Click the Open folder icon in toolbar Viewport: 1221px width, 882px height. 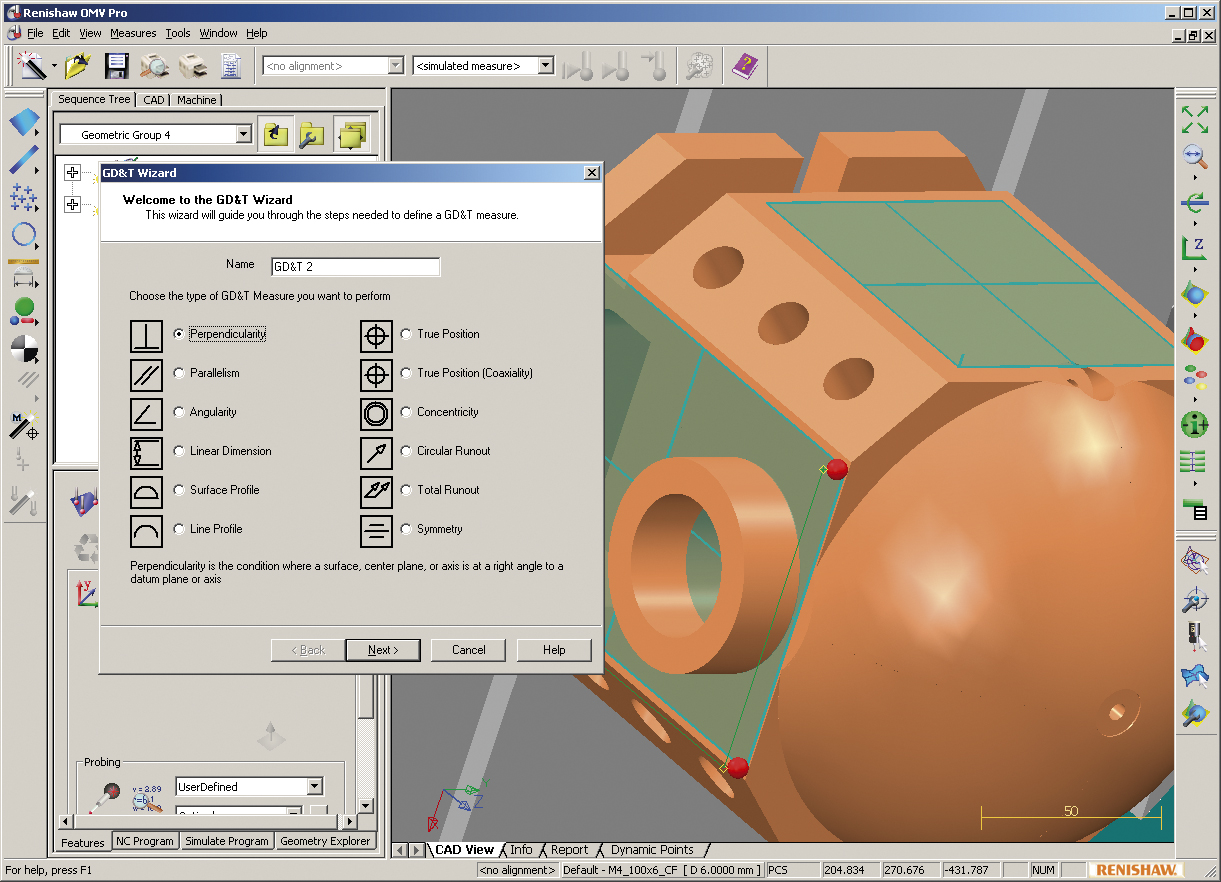[x=78, y=66]
